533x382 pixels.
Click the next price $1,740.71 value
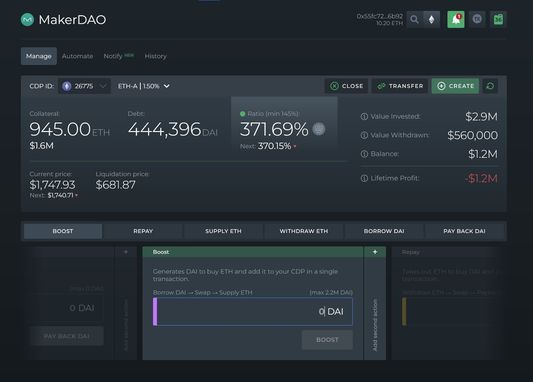point(61,195)
